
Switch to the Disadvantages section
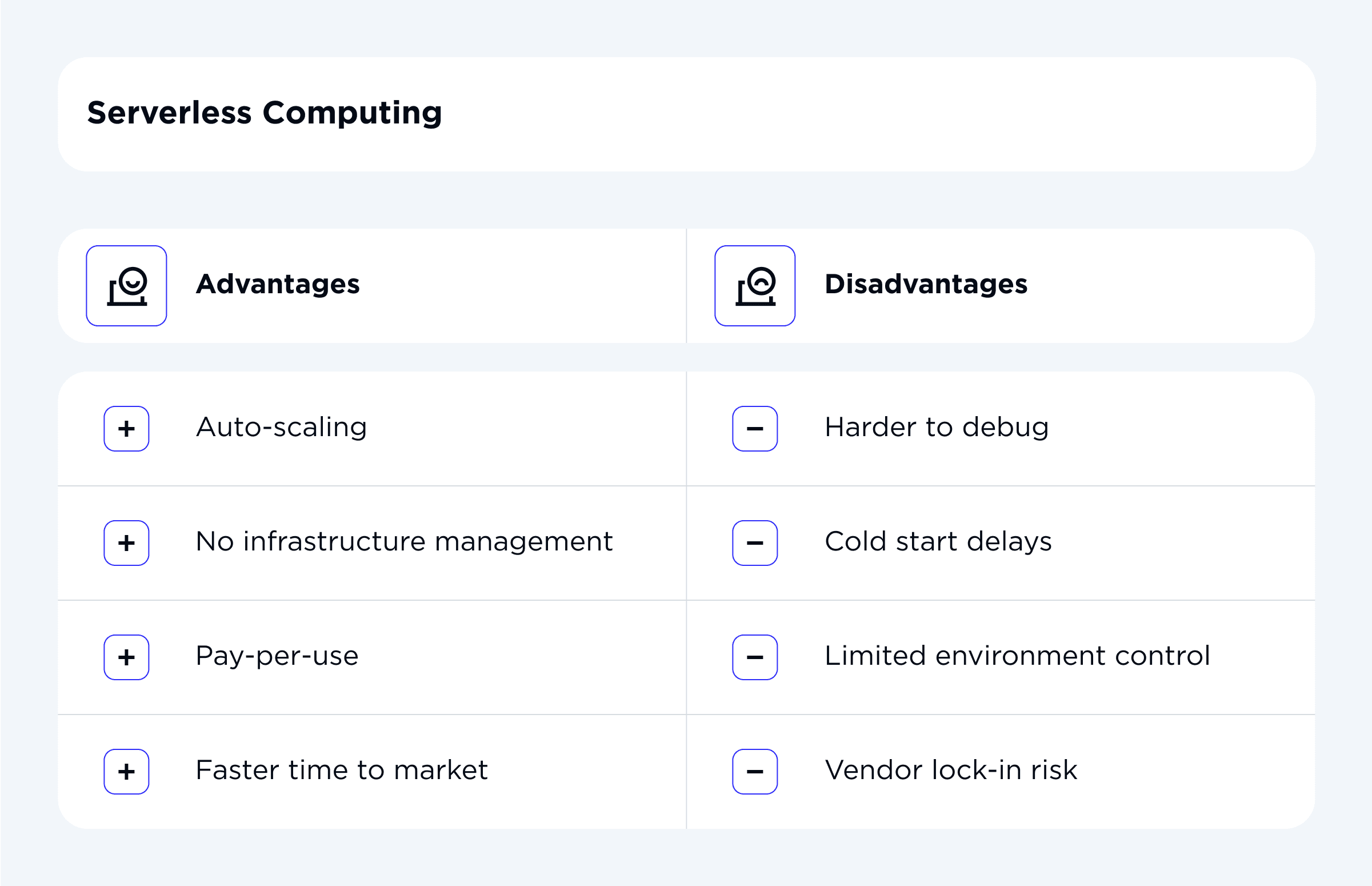925,285
